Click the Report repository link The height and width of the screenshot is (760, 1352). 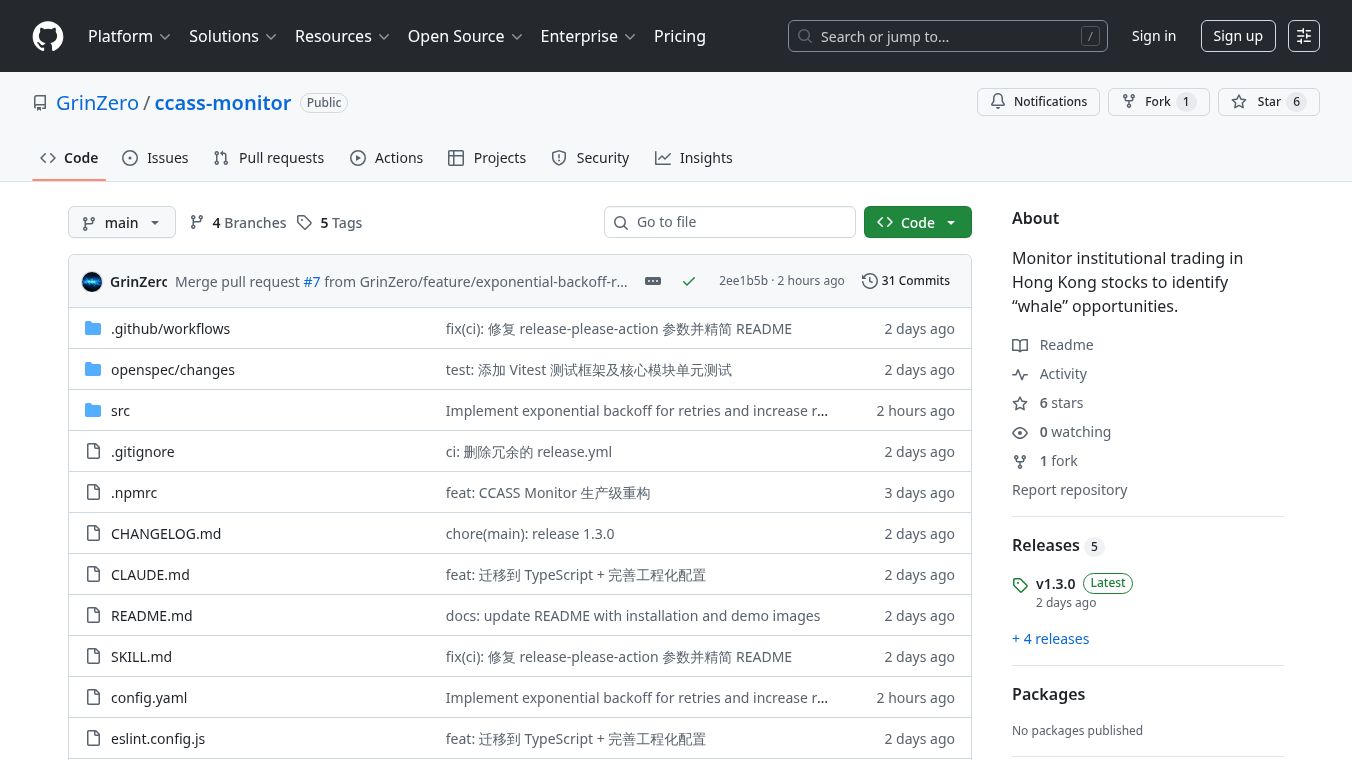1069,489
